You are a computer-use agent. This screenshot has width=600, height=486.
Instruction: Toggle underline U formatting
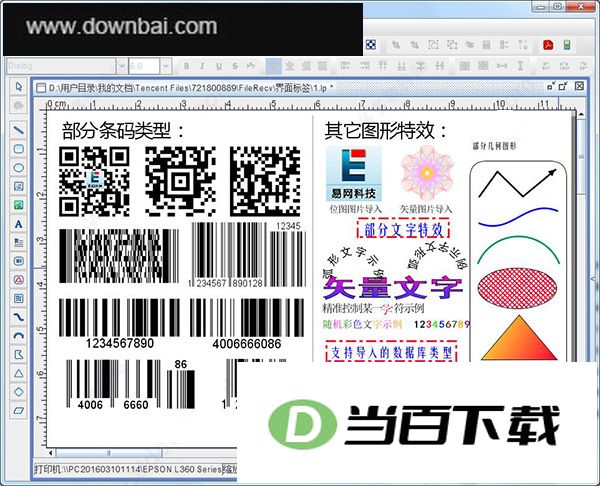click(219, 66)
